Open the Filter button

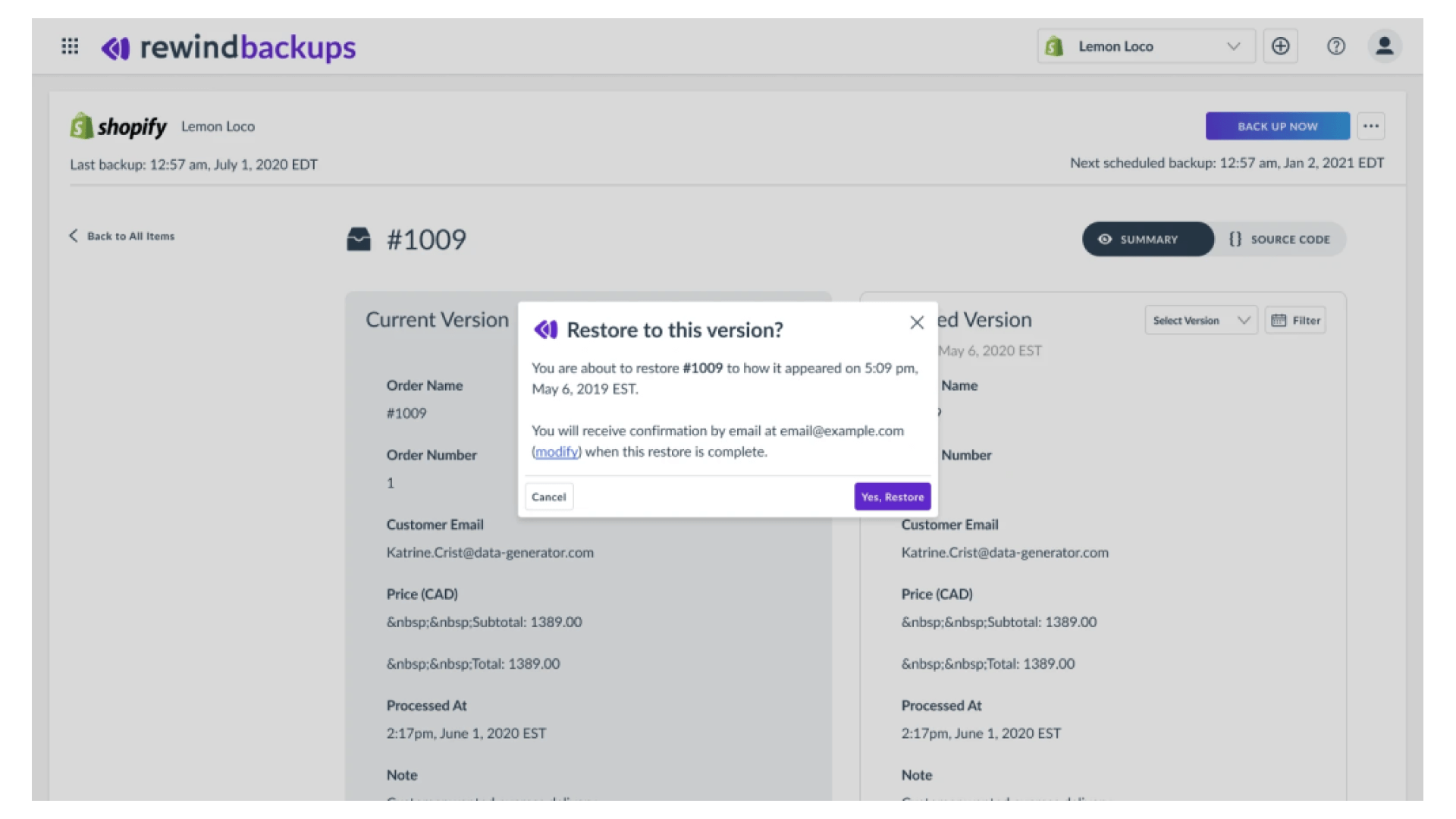tap(1295, 321)
